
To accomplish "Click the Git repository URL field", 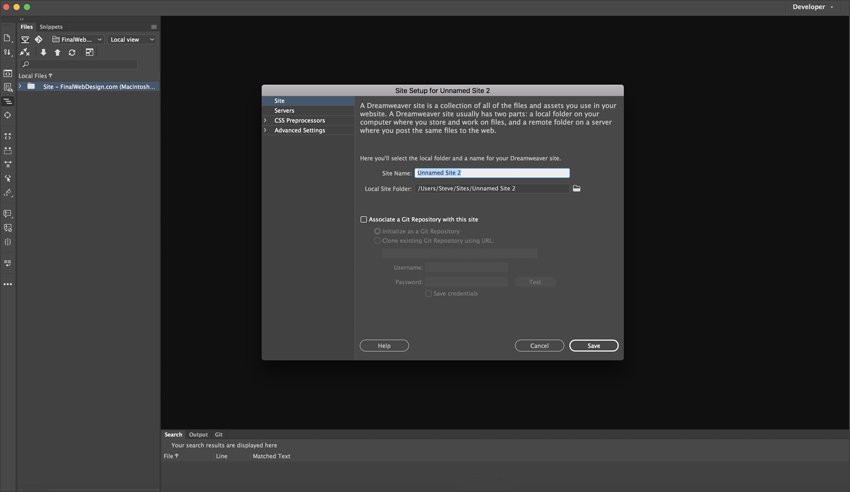I will point(459,253).
